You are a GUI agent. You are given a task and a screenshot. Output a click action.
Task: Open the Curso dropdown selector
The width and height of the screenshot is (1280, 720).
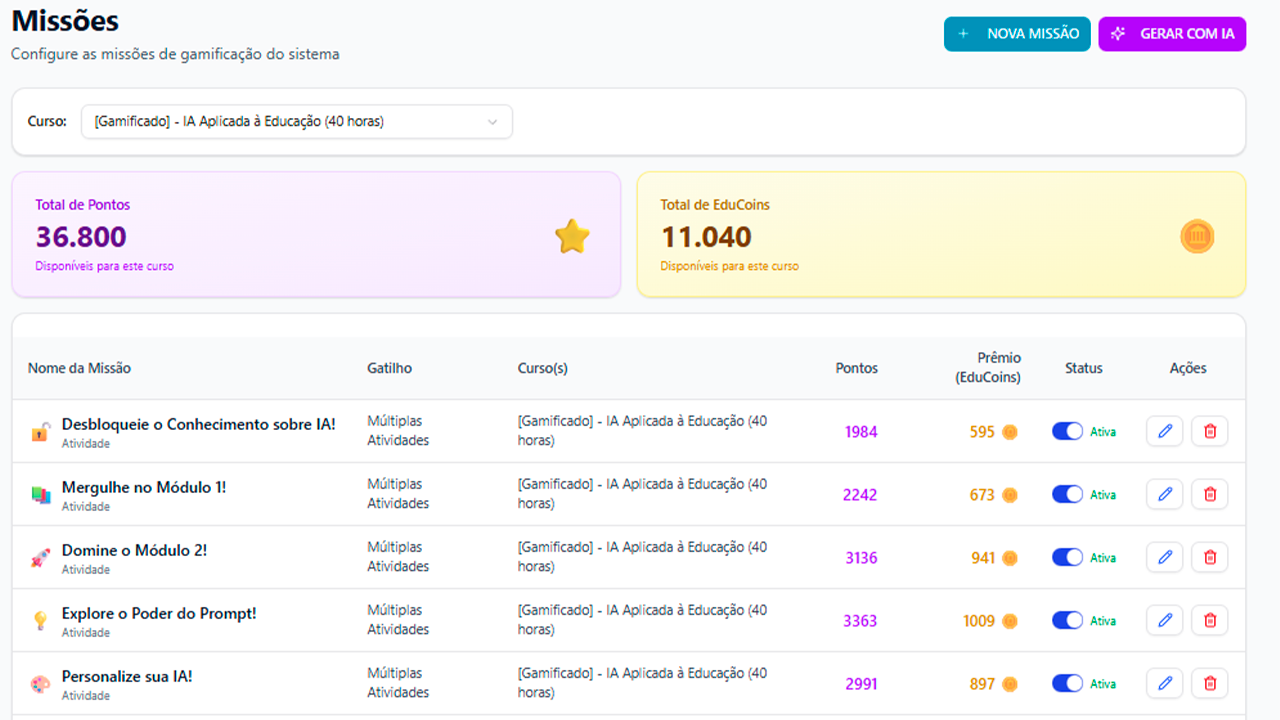(x=296, y=122)
